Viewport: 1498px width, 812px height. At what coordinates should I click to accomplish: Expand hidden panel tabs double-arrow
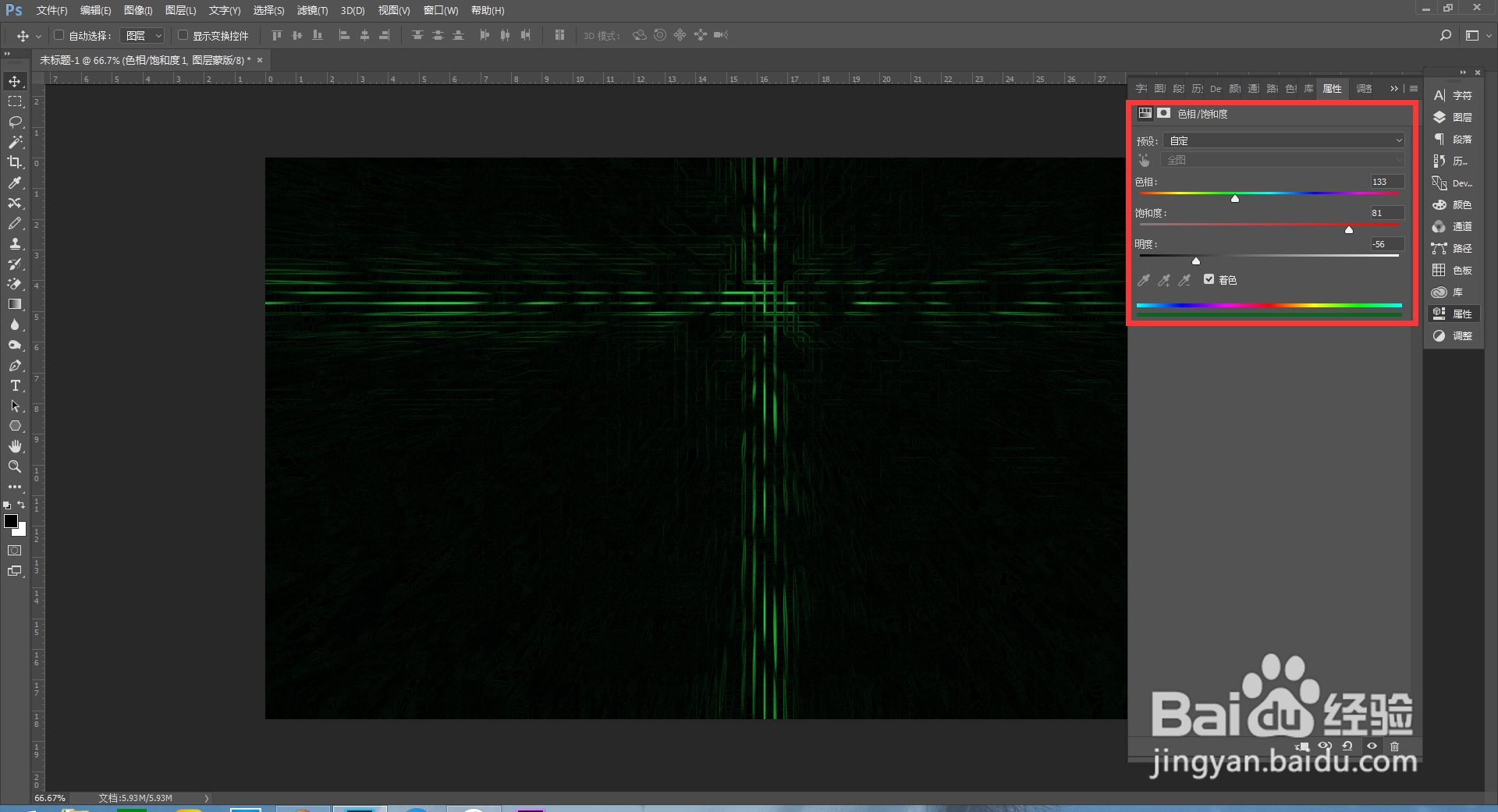pos(1394,89)
